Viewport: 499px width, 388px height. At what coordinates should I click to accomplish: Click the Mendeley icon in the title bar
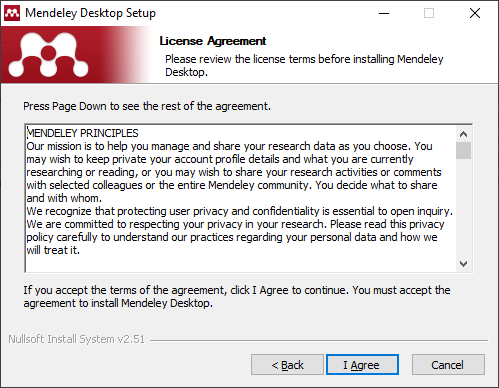click(x=12, y=13)
